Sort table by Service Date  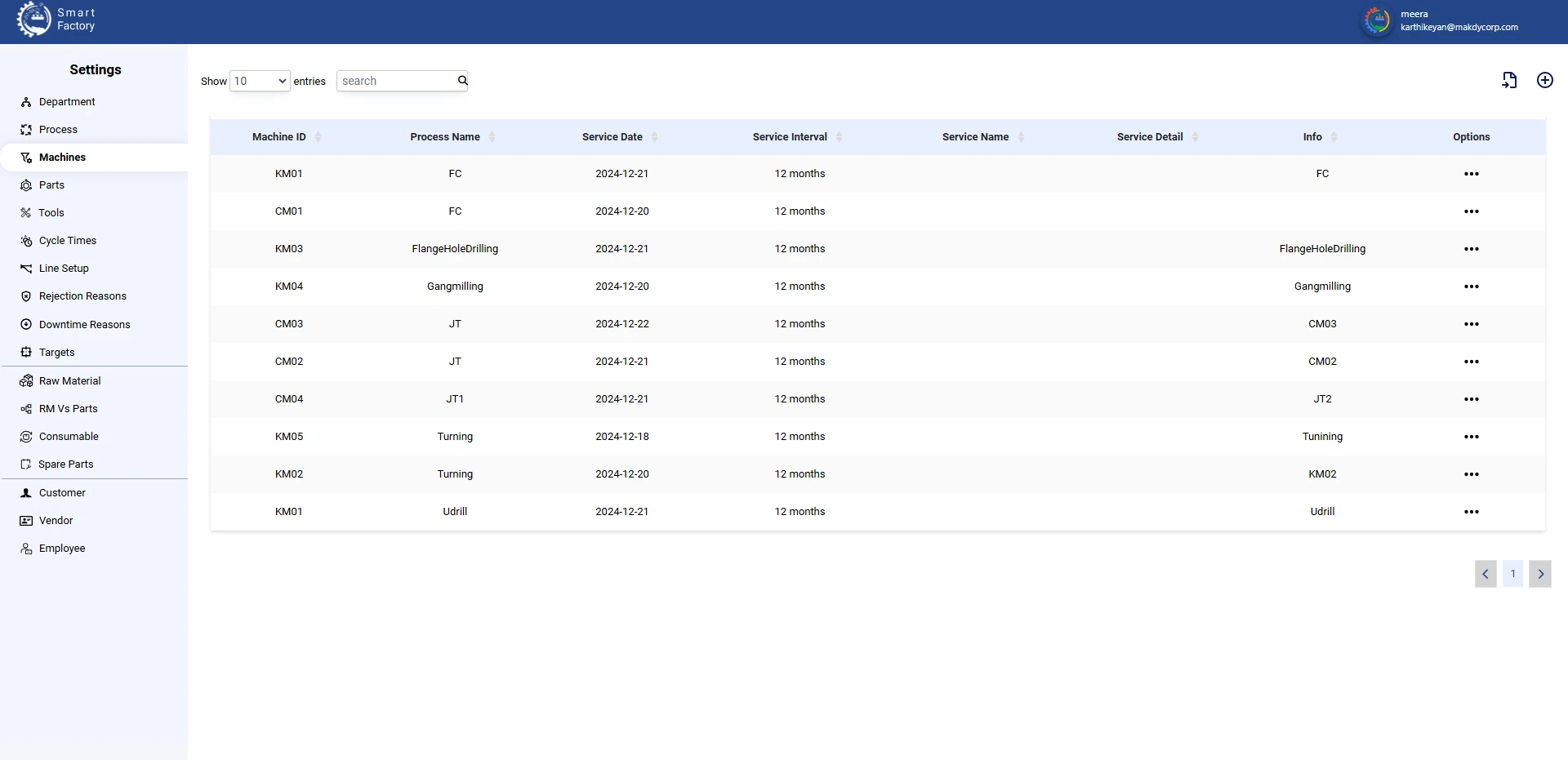click(654, 137)
